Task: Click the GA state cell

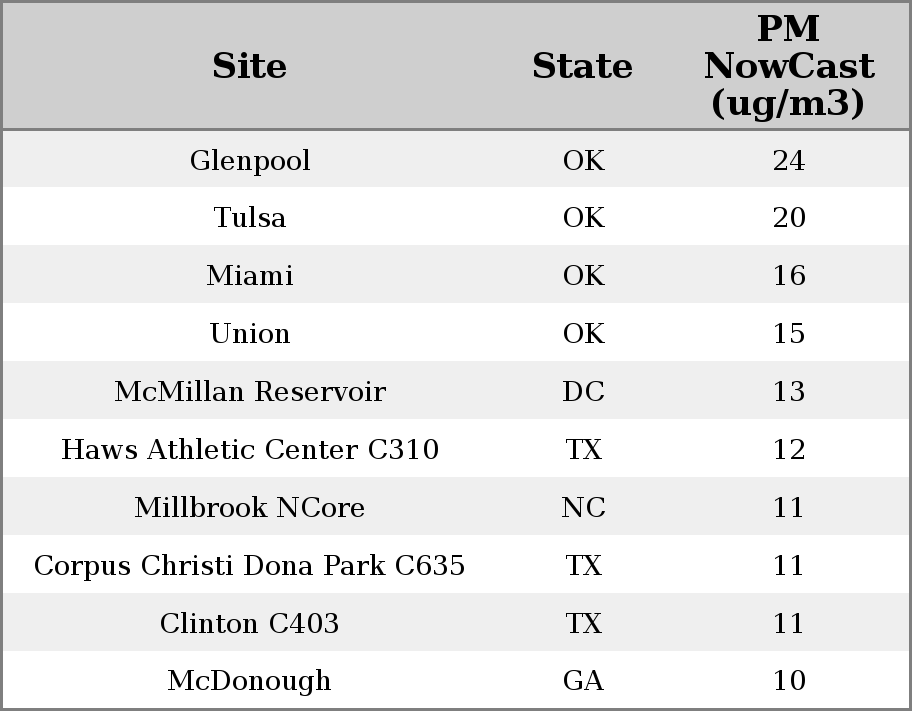Action: (583, 681)
